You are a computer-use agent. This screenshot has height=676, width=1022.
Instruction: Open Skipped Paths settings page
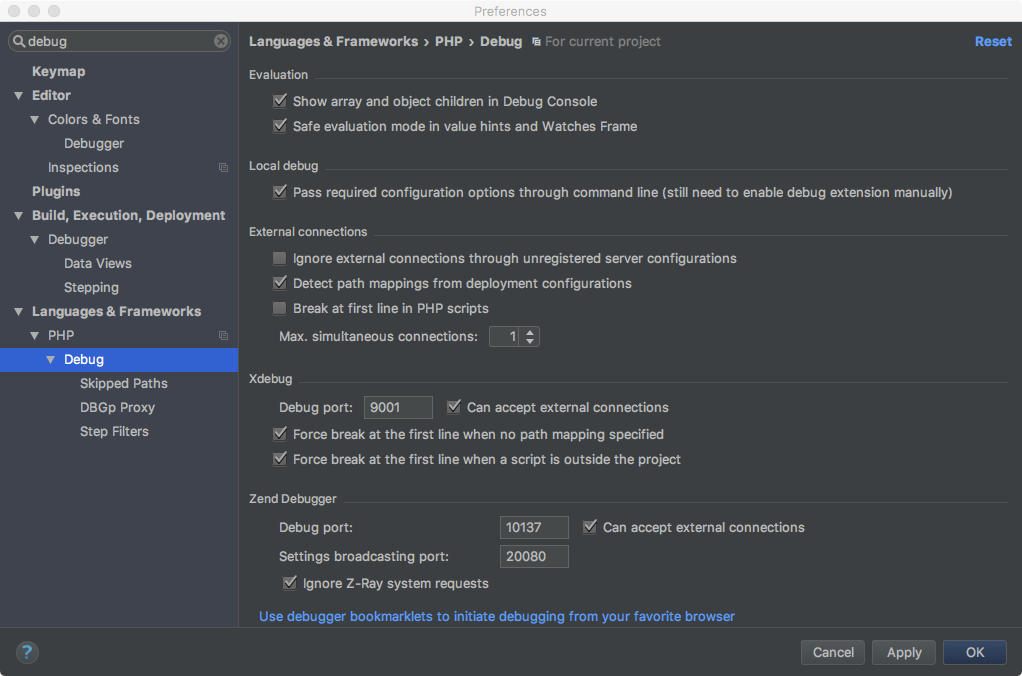(124, 384)
